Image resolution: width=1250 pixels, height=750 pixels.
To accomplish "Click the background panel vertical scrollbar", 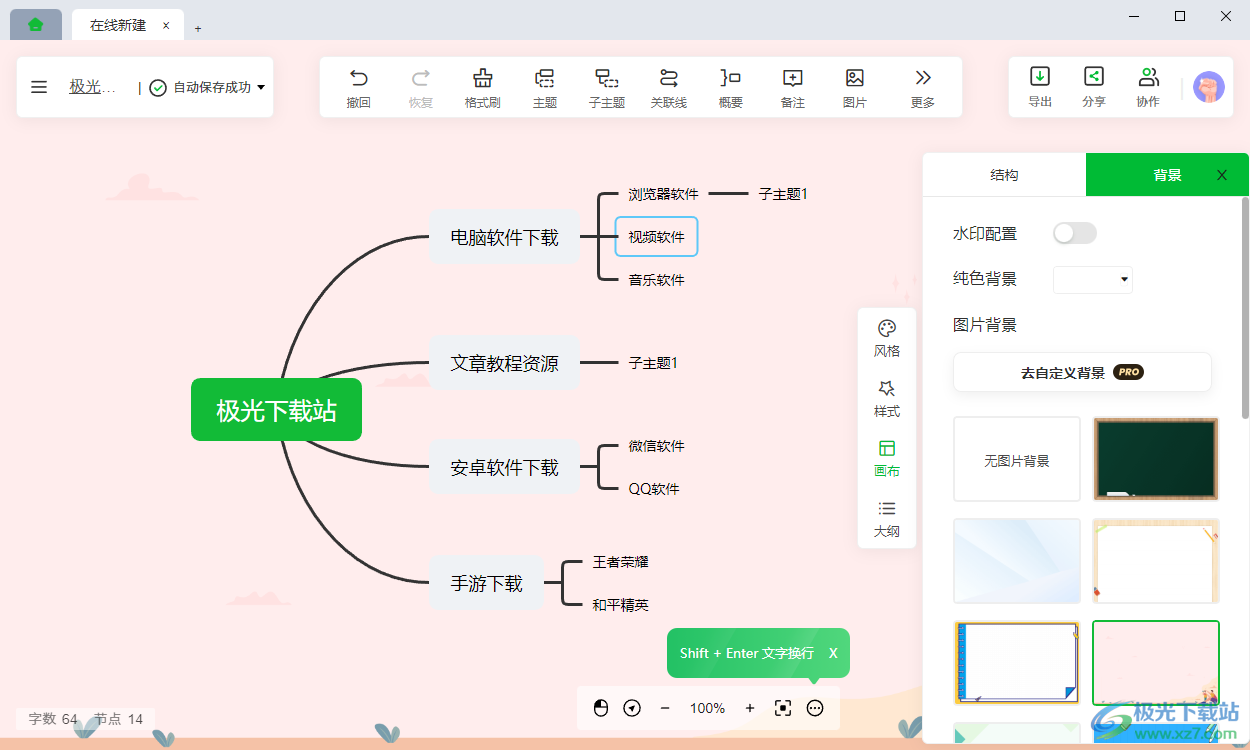I will tap(1245, 308).
